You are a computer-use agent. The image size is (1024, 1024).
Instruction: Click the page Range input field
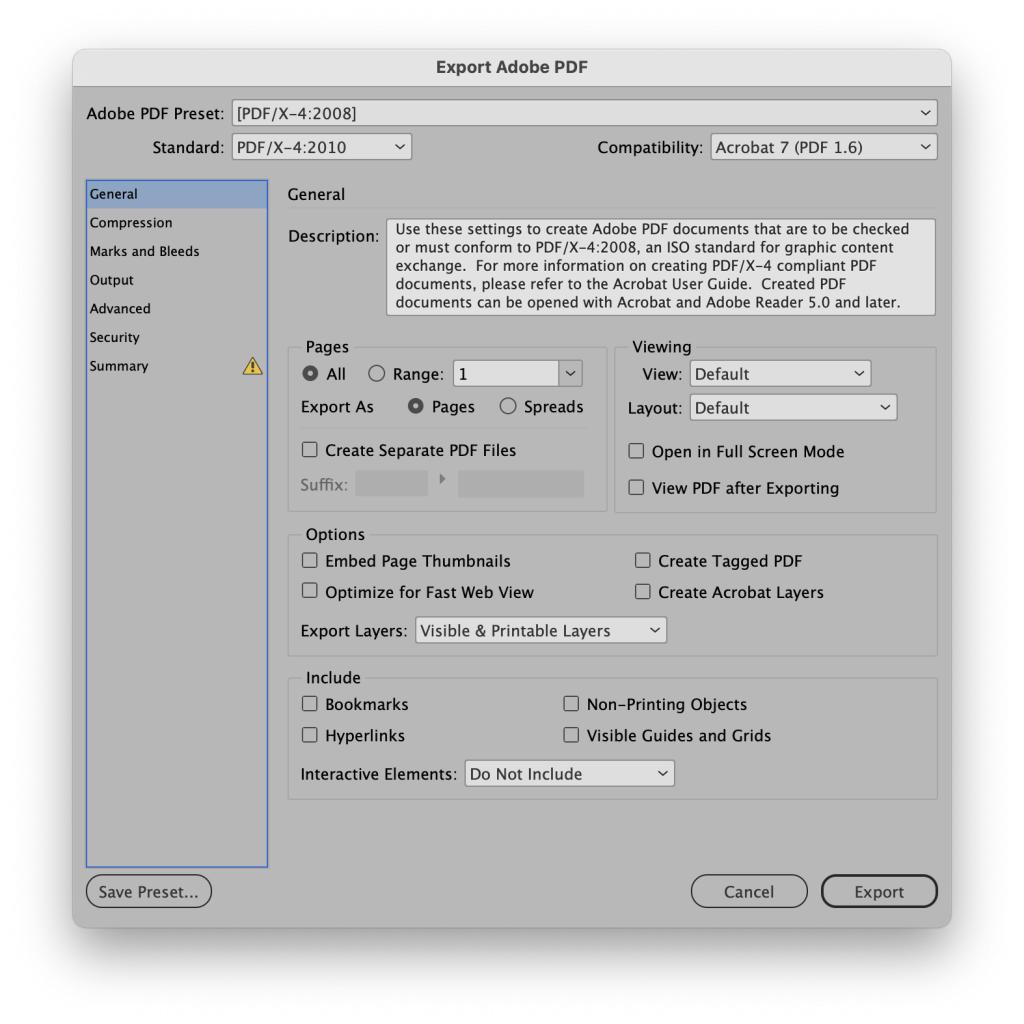coord(505,374)
